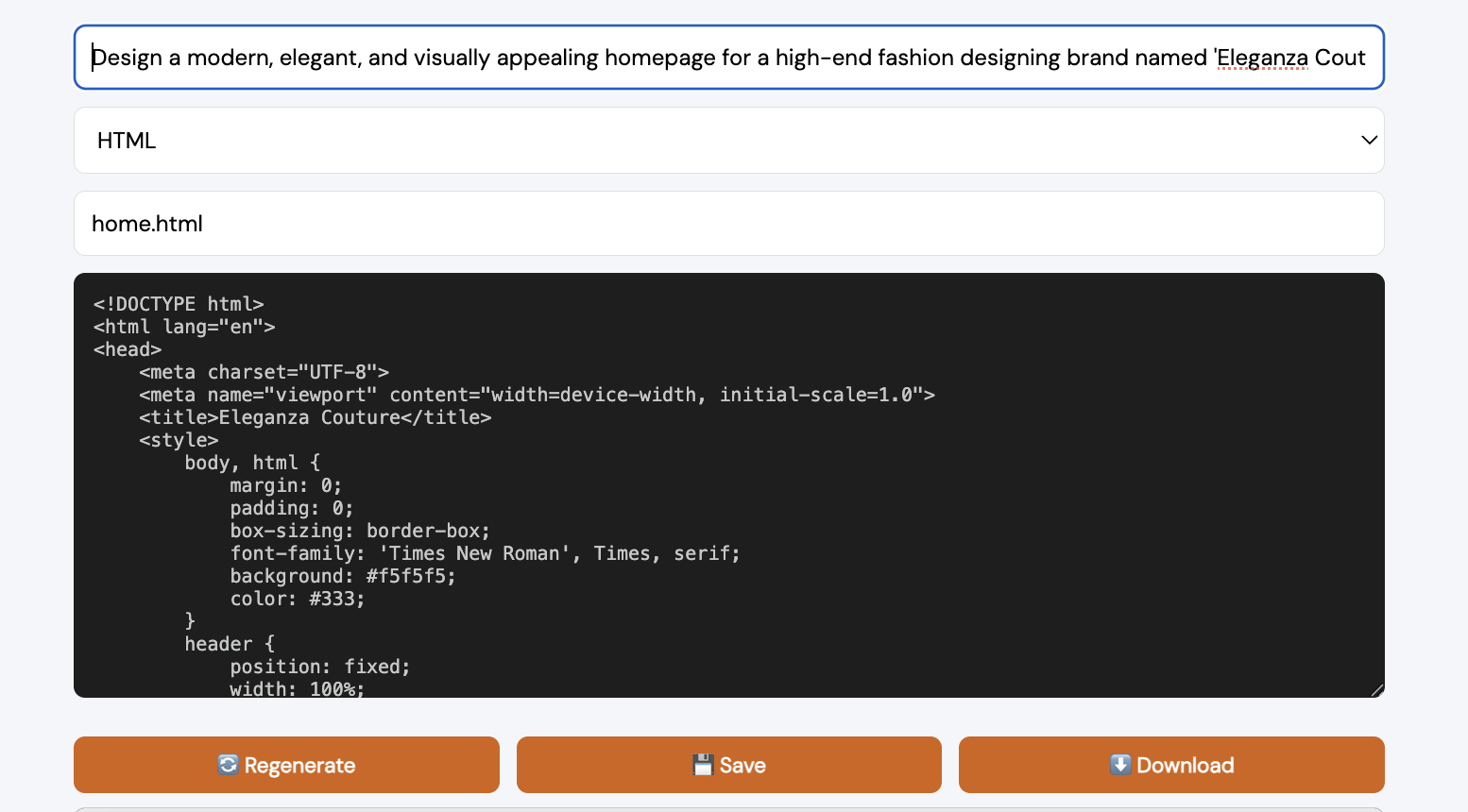1468x812 pixels.
Task: Click the background #f5f5f5 color line
Action: click(x=343, y=576)
